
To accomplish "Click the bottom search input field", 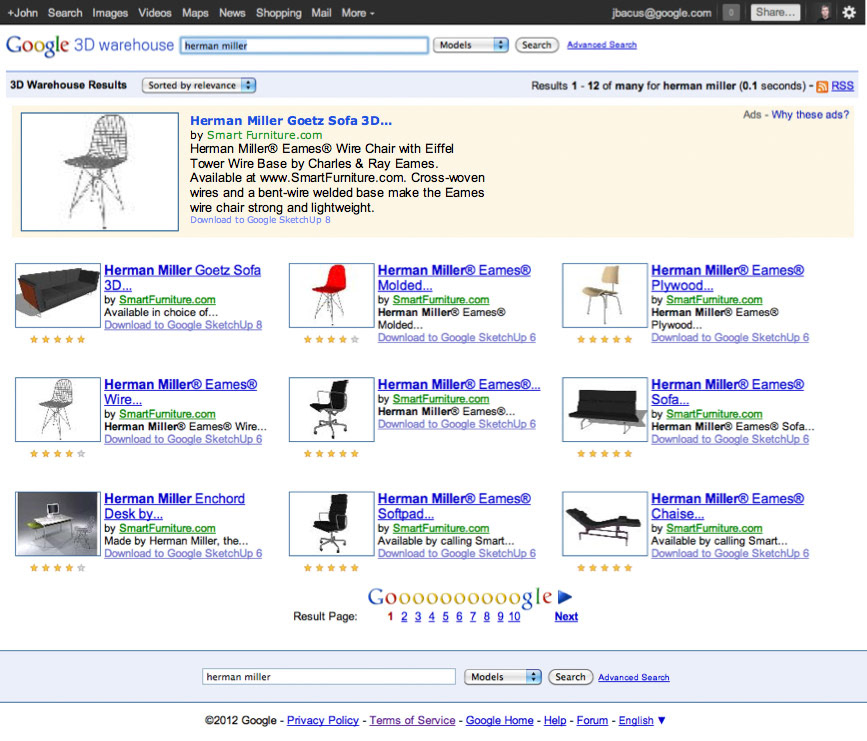I will [x=328, y=677].
